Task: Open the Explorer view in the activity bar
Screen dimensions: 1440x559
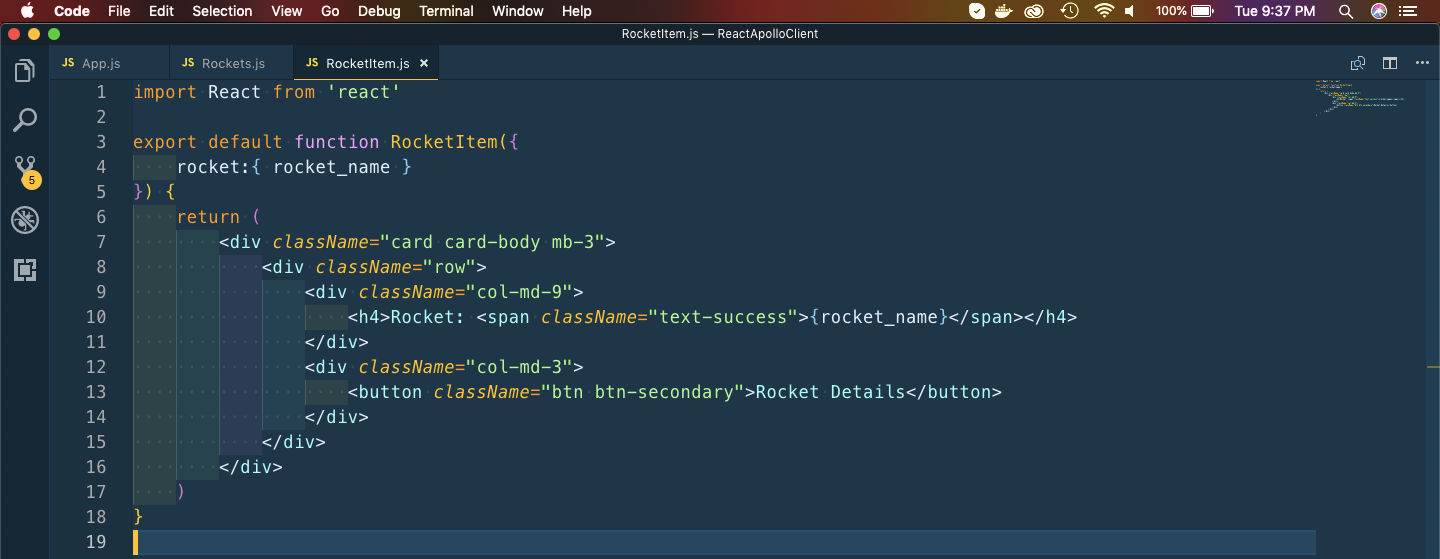Action: coord(25,71)
